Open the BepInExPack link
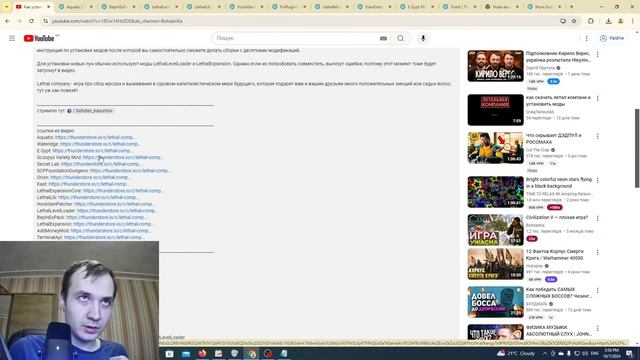The height and width of the screenshot is (360, 640). tap(107, 217)
